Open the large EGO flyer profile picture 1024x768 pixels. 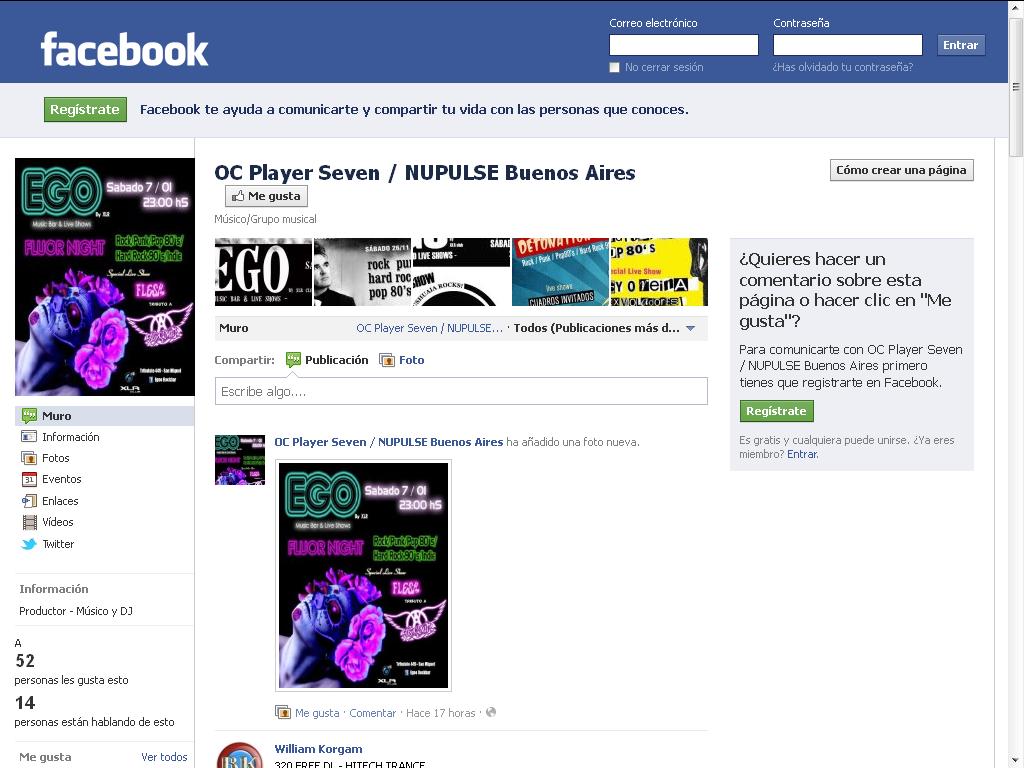click(104, 277)
